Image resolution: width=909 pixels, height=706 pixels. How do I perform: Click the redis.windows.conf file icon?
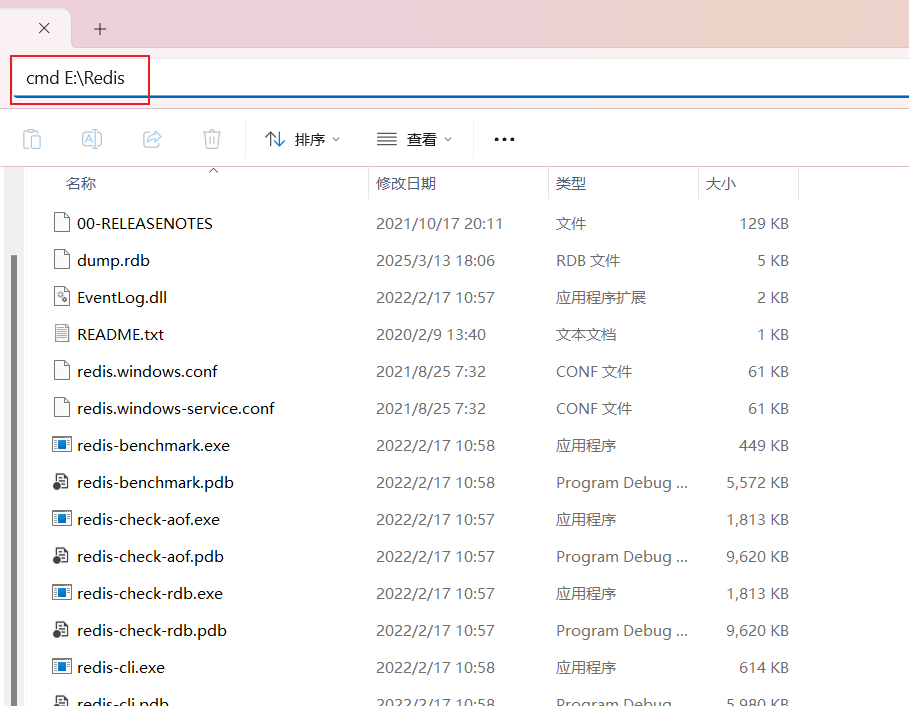62,370
